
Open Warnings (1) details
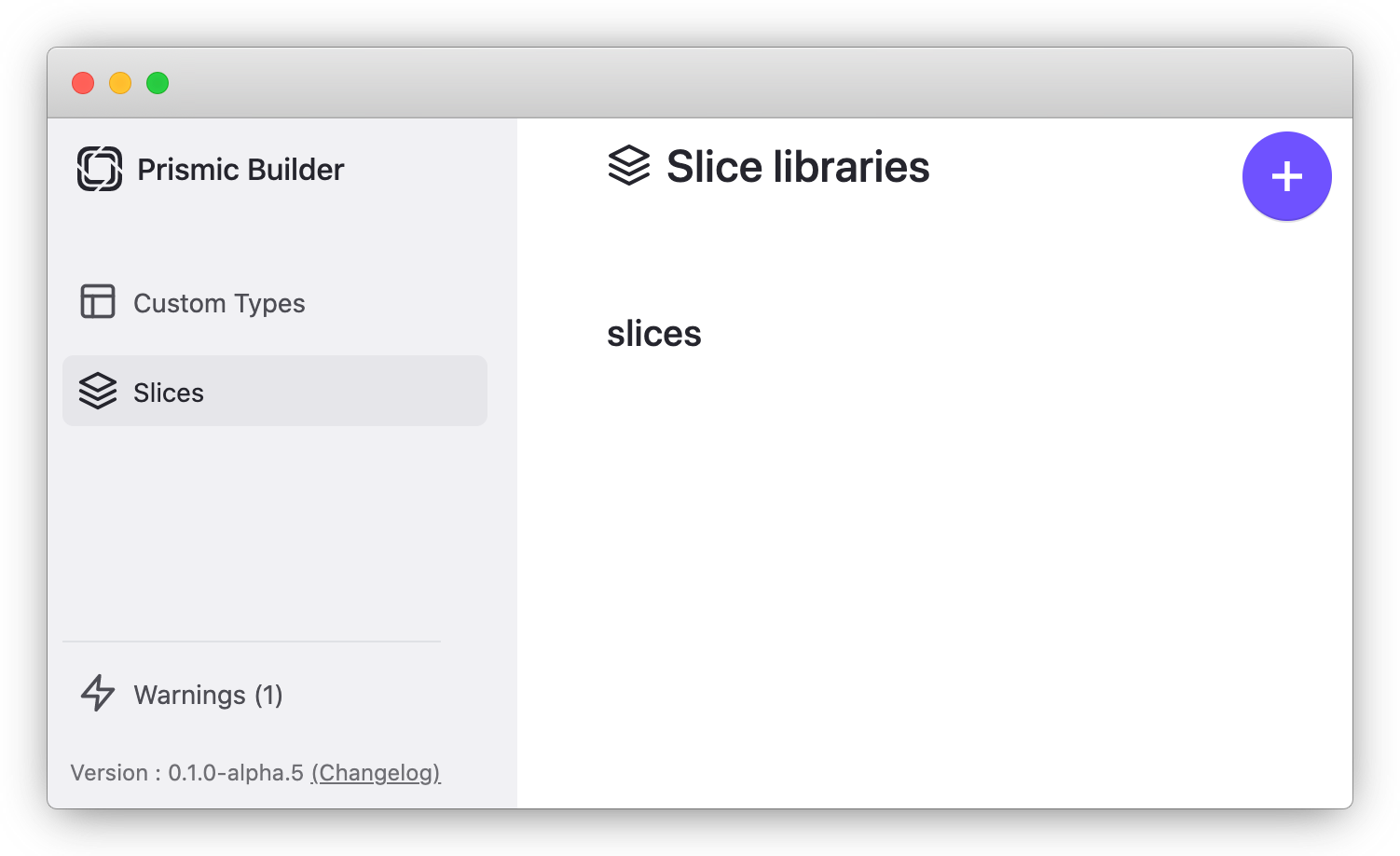click(208, 694)
